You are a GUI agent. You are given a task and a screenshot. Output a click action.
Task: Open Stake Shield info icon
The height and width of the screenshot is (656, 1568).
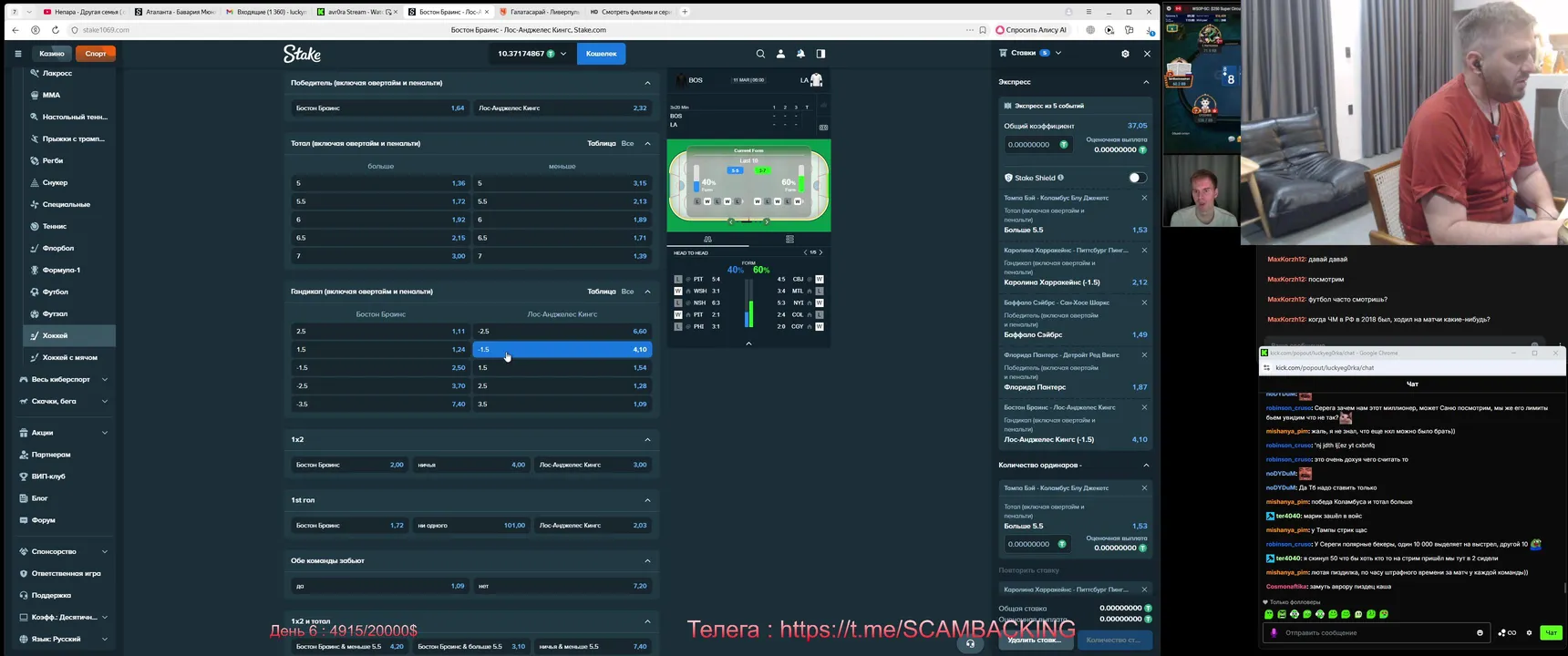click(1061, 178)
